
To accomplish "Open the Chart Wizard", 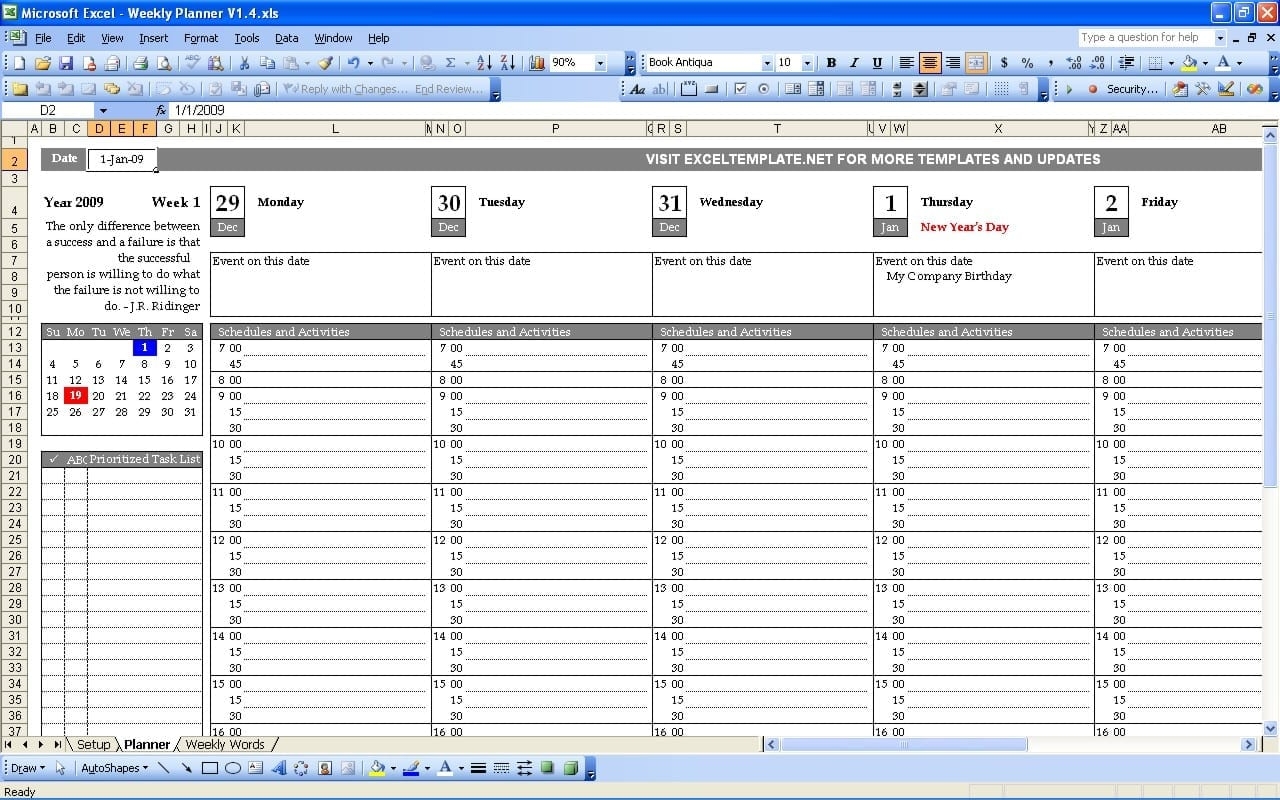I will pyautogui.click(x=536, y=62).
